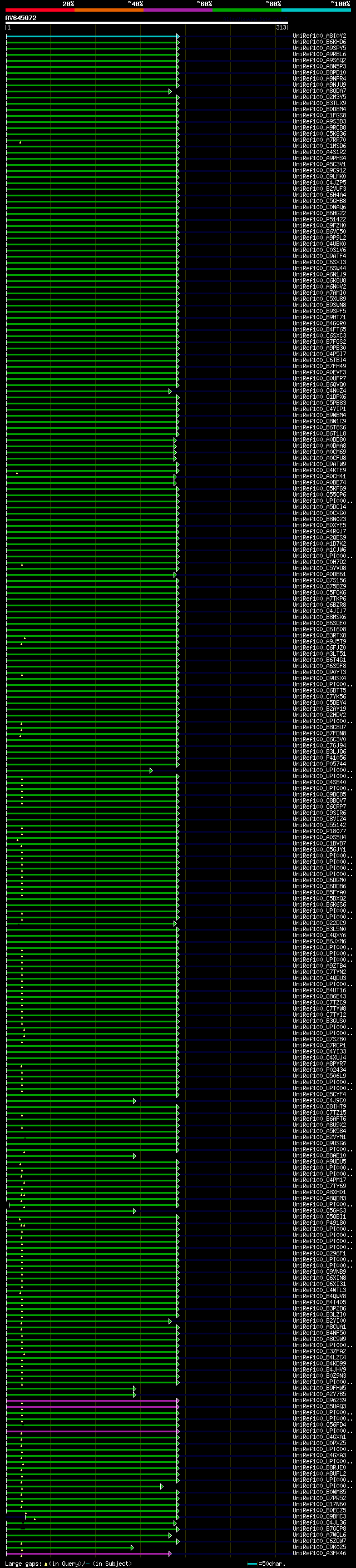Click the magenta alignment bar for UniRef100_A3FK46
The height and width of the screenshot is (1568, 356).
89,1554
